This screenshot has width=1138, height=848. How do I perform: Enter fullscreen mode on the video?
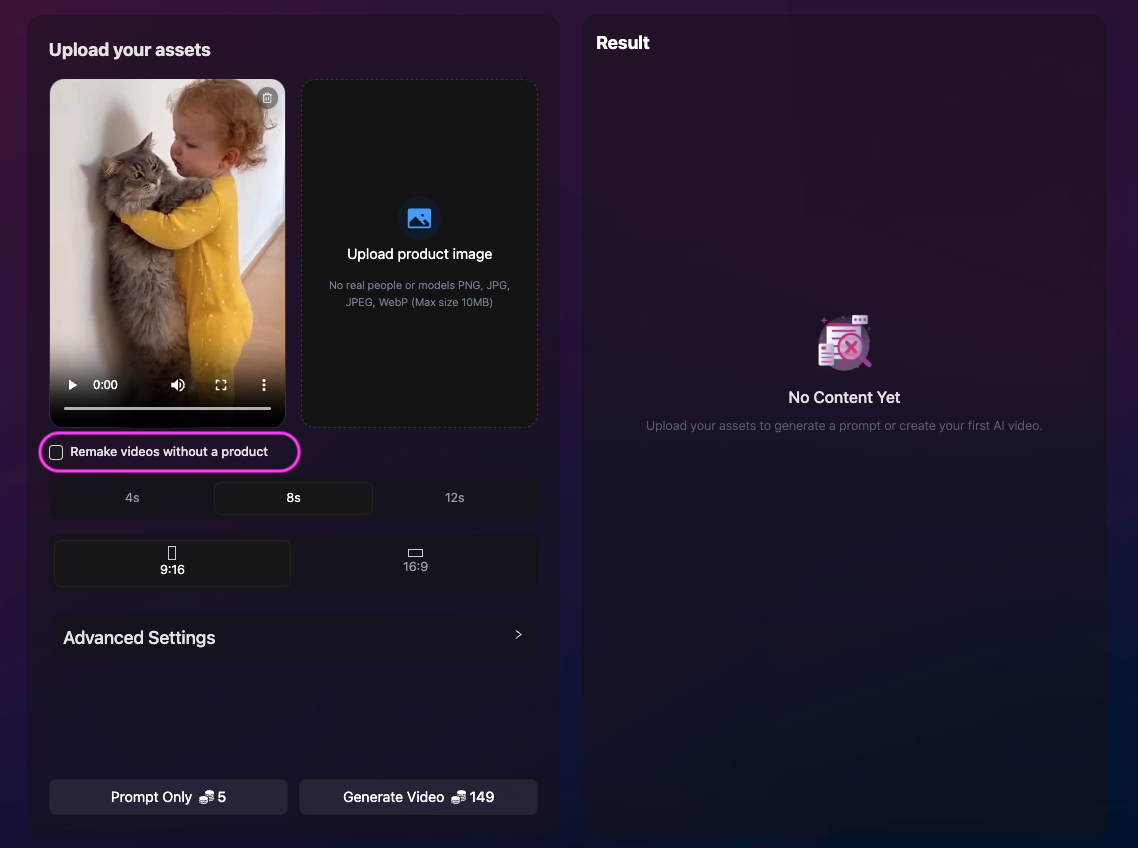(221, 385)
